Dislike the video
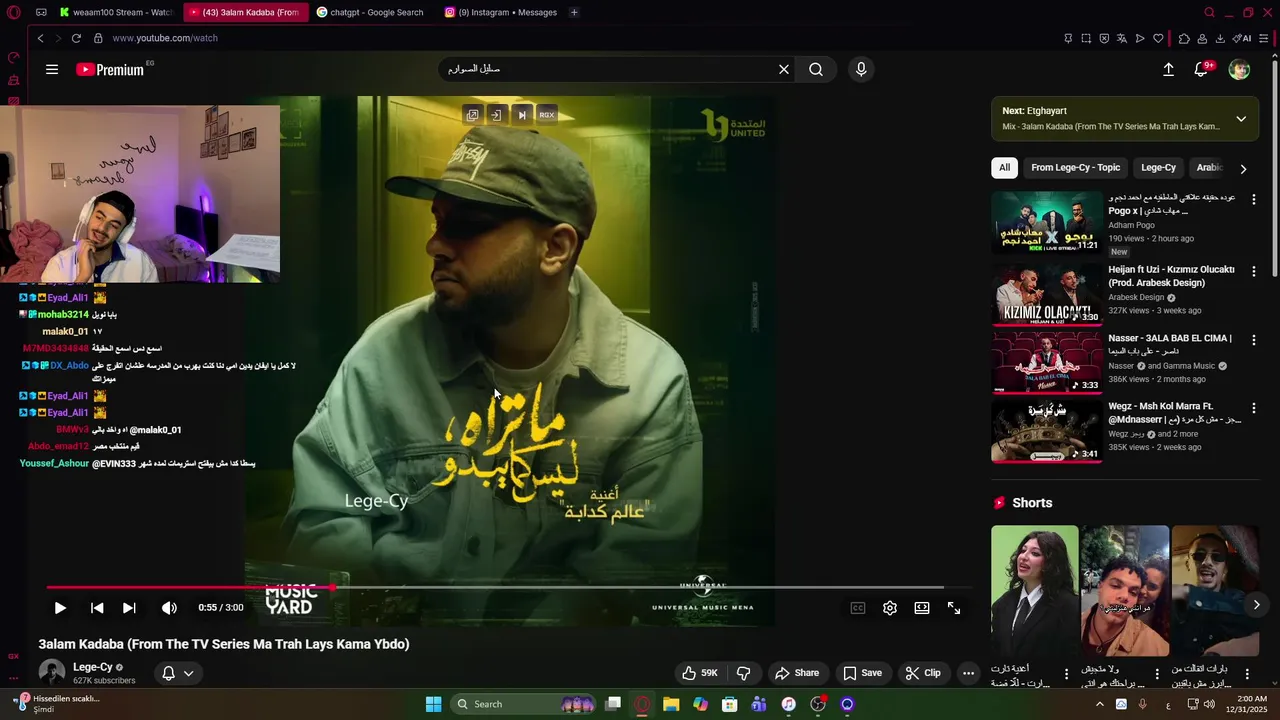Viewport: 1280px width, 720px height. pyautogui.click(x=744, y=673)
